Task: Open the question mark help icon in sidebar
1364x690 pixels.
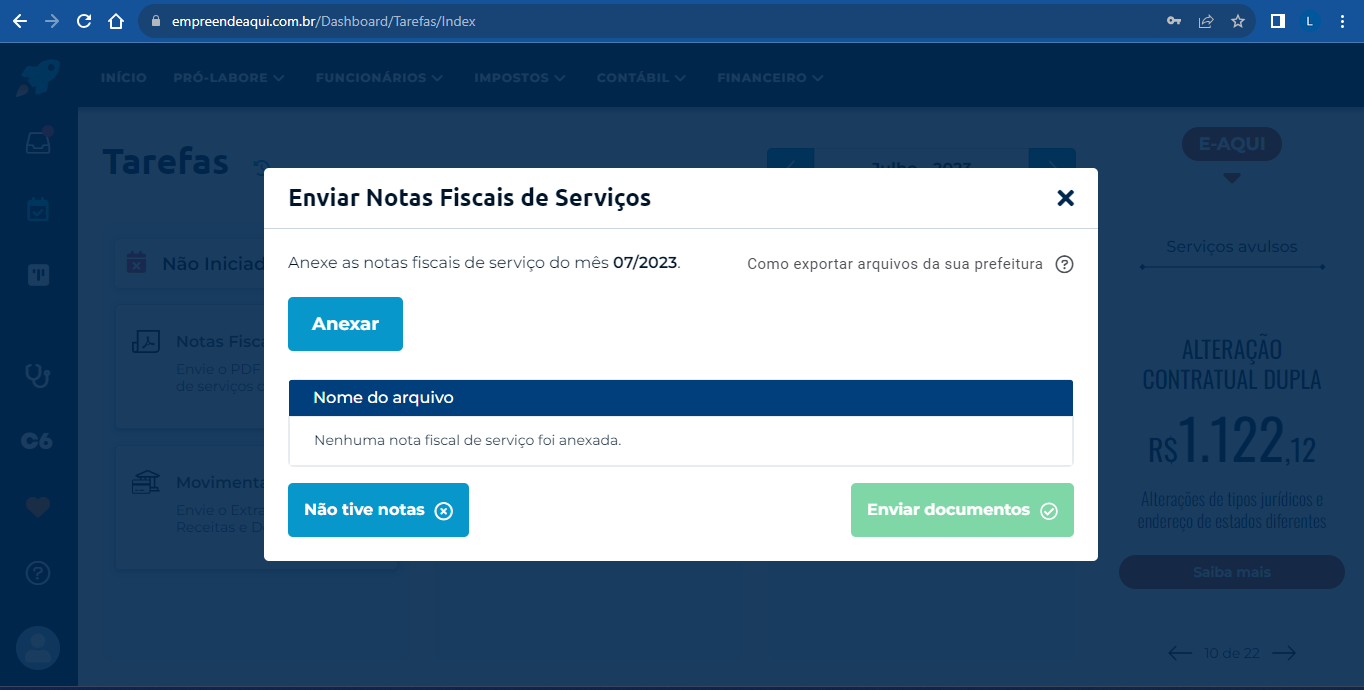Action: pyautogui.click(x=38, y=573)
